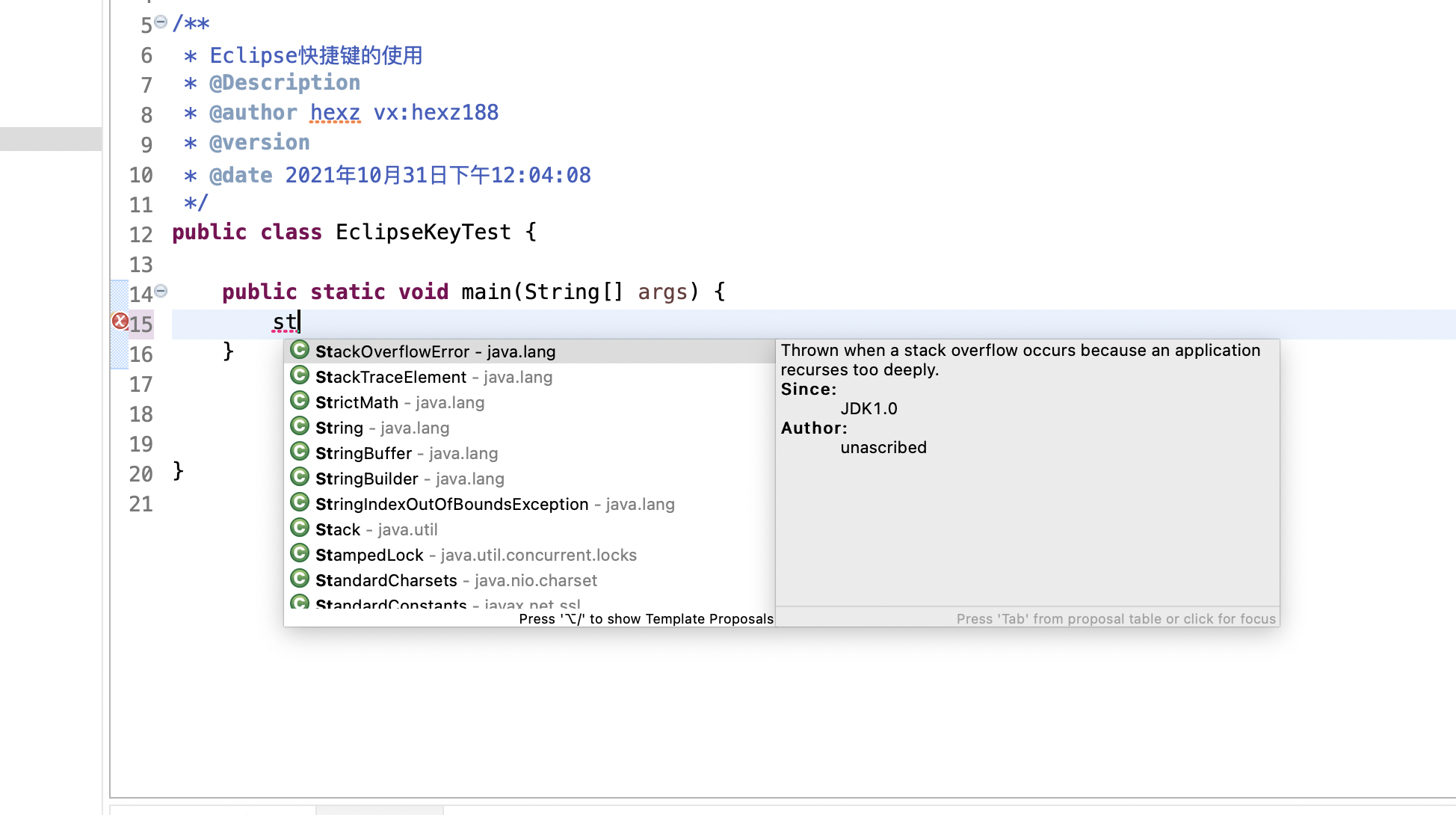Click the class icon beside StringBuffer
The height and width of the screenshot is (815, 1456).
pyautogui.click(x=300, y=452)
